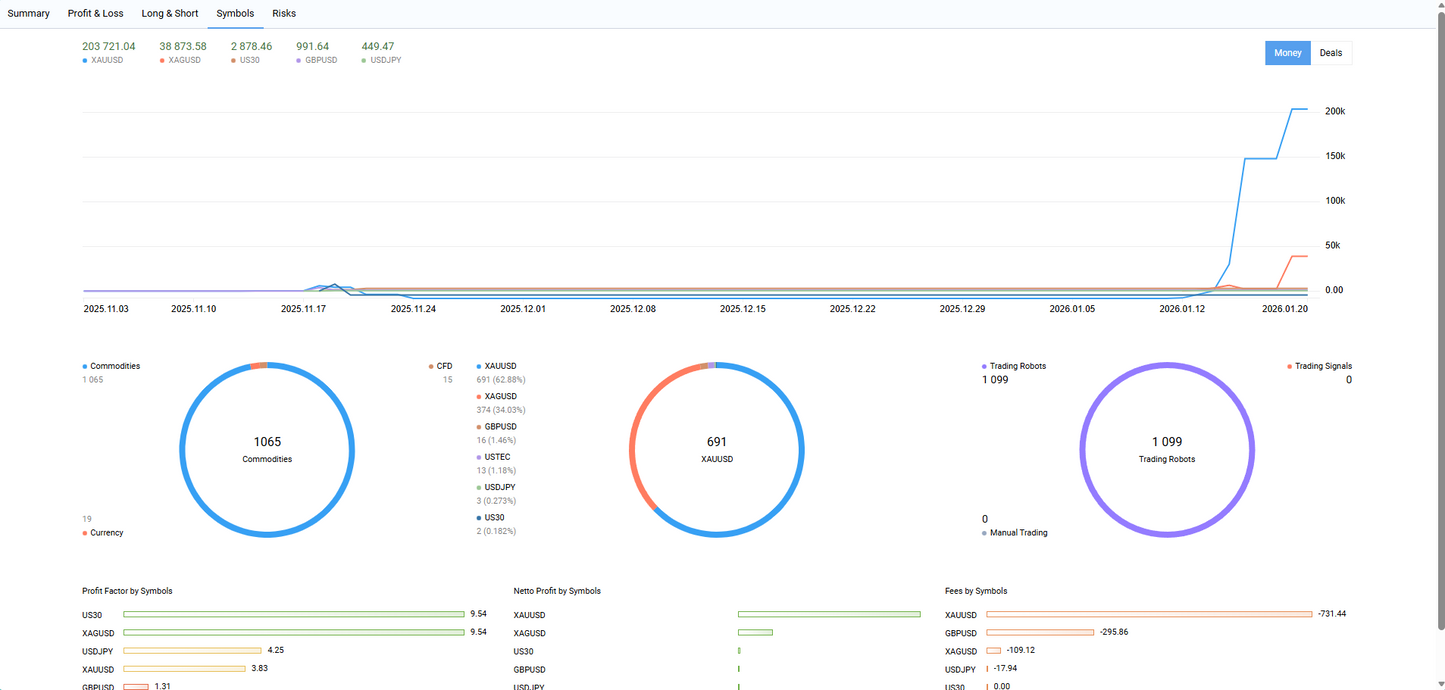Switch to the Summary tab
Viewport: 1445px width, 690px height.
[28, 13]
